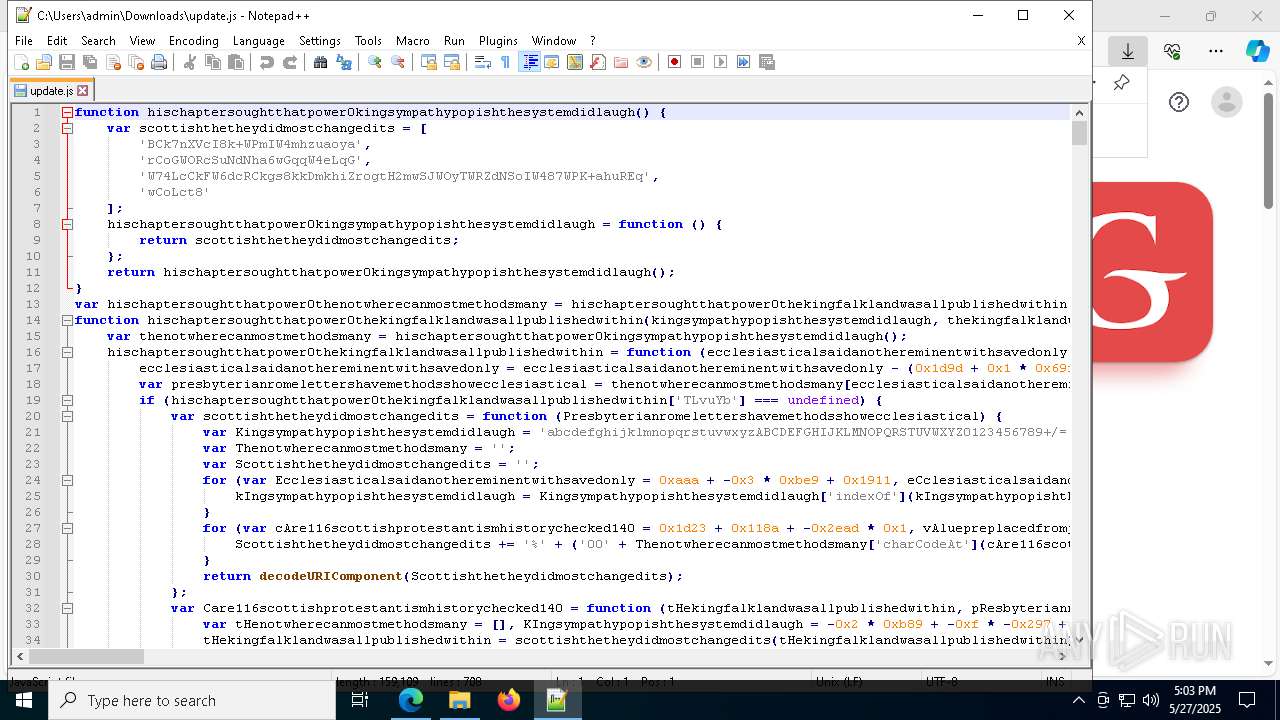Open a file using the folder icon
1280x720 pixels.
pyautogui.click(x=44, y=62)
